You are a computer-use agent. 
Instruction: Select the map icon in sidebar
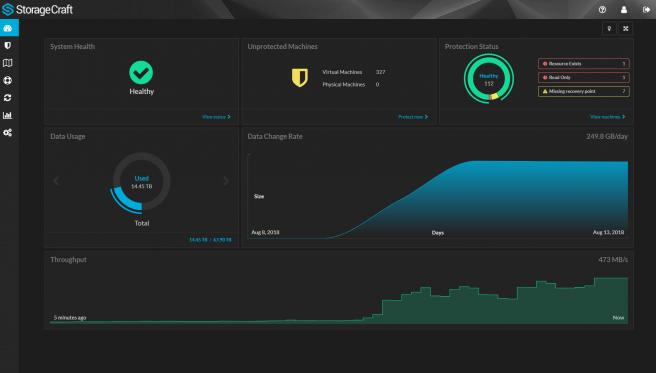pos(8,63)
